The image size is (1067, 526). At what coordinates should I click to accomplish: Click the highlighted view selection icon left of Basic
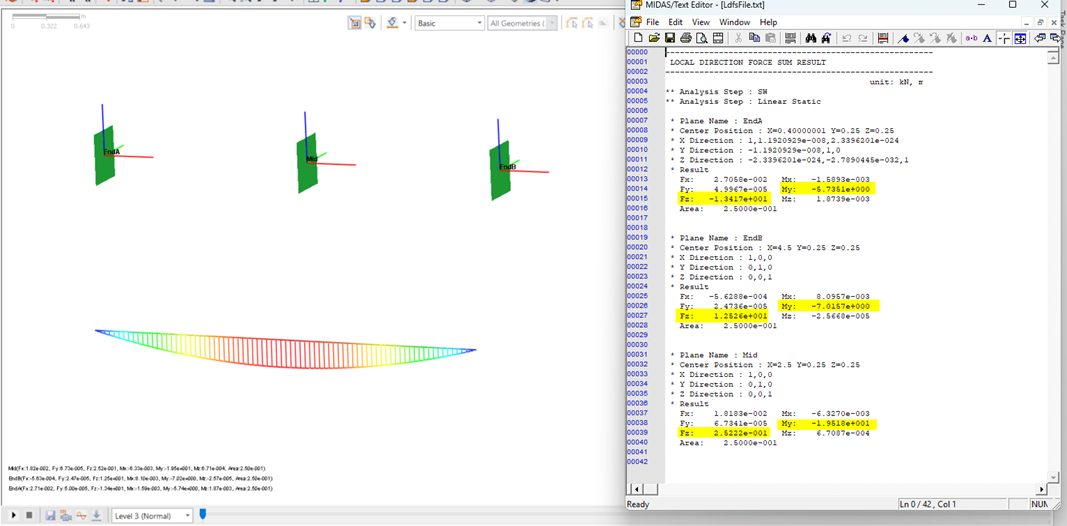coord(355,23)
